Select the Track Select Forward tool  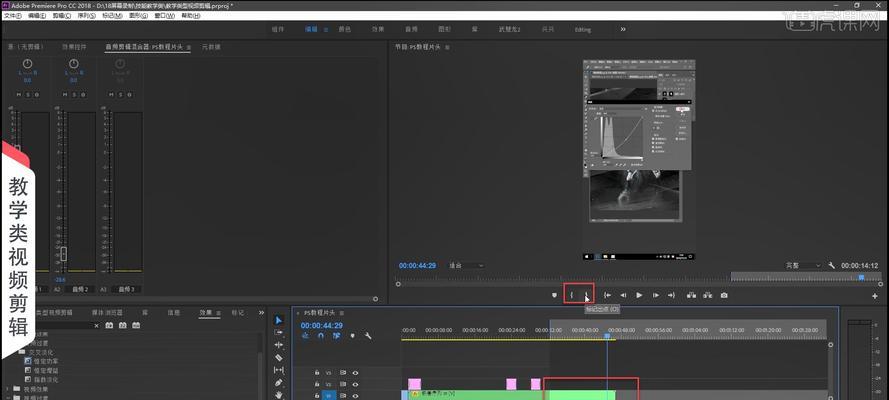pos(278,333)
